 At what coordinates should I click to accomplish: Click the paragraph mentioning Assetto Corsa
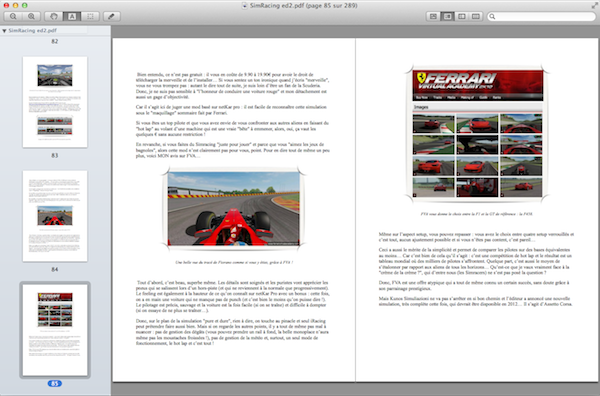click(x=476, y=301)
